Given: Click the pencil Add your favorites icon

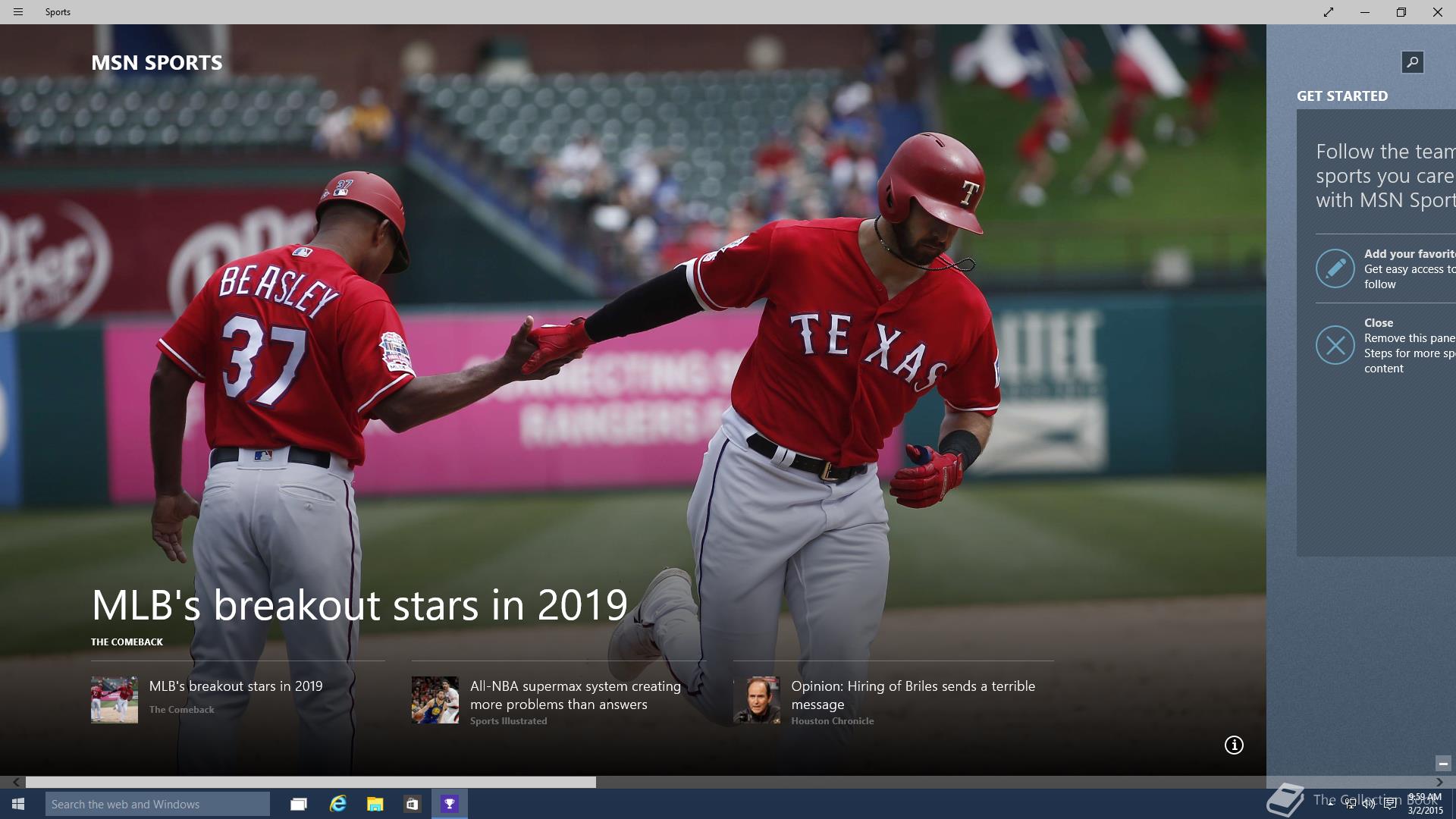Looking at the screenshot, I should [1335, 268].
